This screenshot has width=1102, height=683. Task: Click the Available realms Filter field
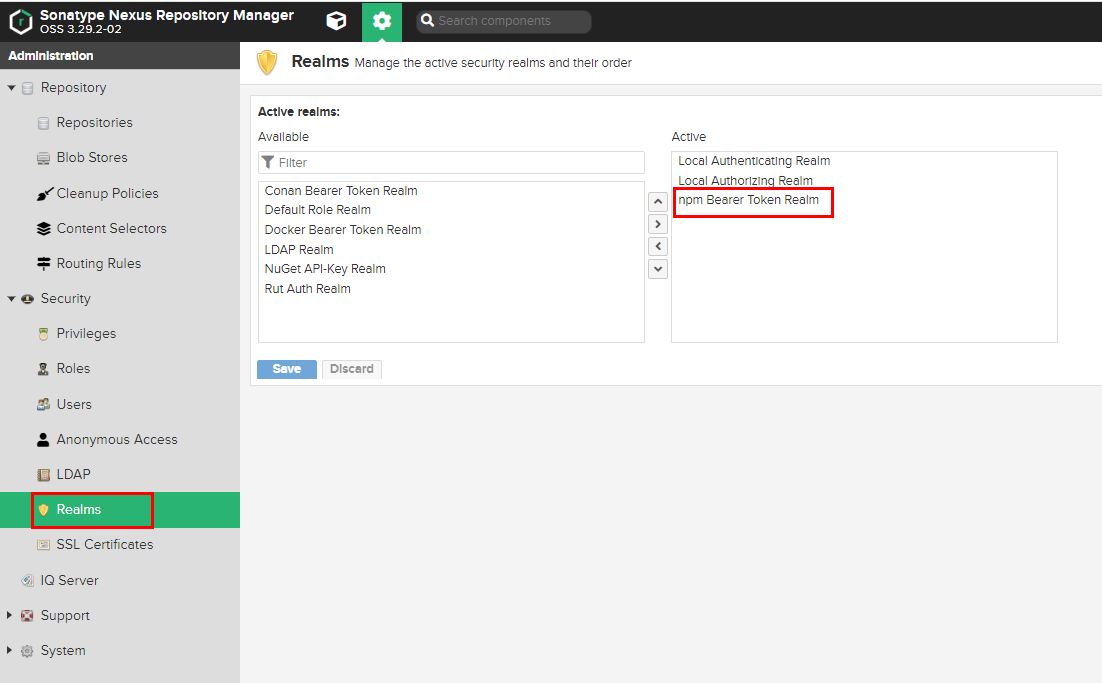point(451,162)
